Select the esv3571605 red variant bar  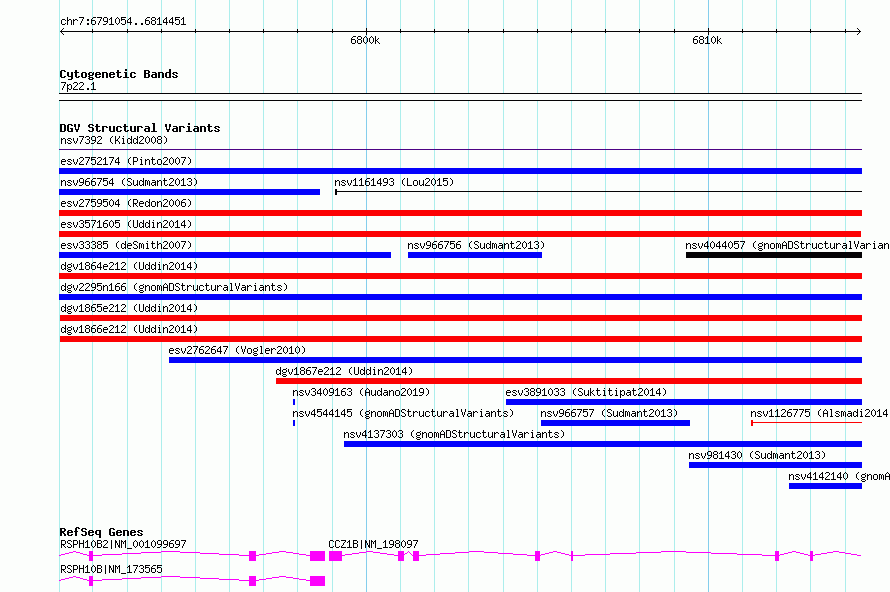pos(460,234)
